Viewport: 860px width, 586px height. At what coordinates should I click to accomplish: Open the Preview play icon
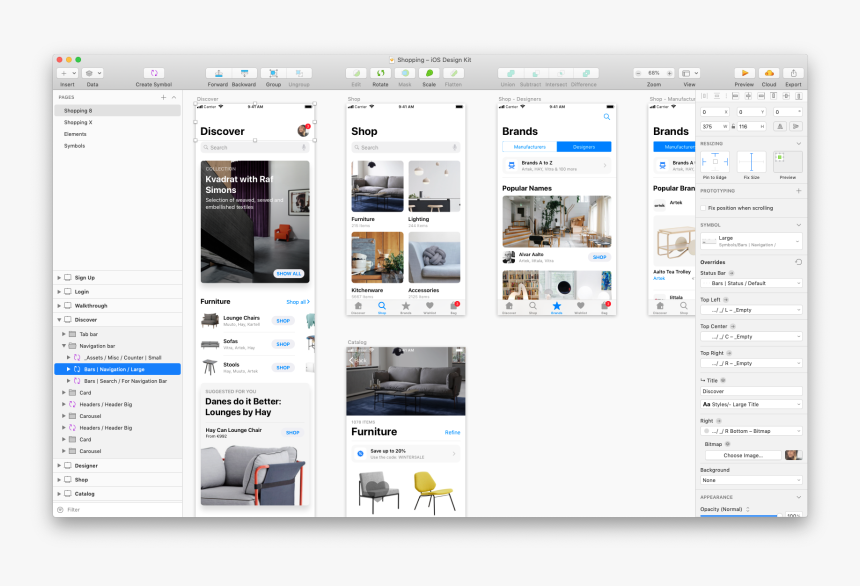(x=744, y=73)
